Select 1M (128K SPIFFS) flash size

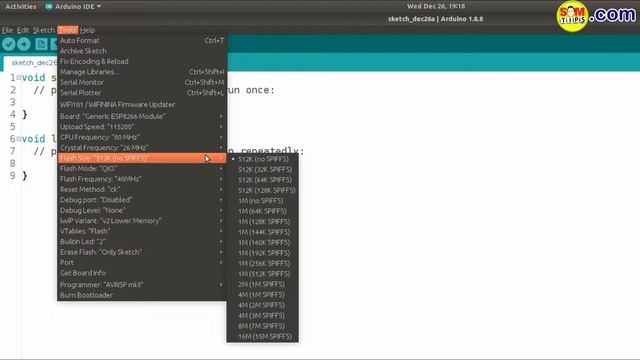(x=262, y=222)
